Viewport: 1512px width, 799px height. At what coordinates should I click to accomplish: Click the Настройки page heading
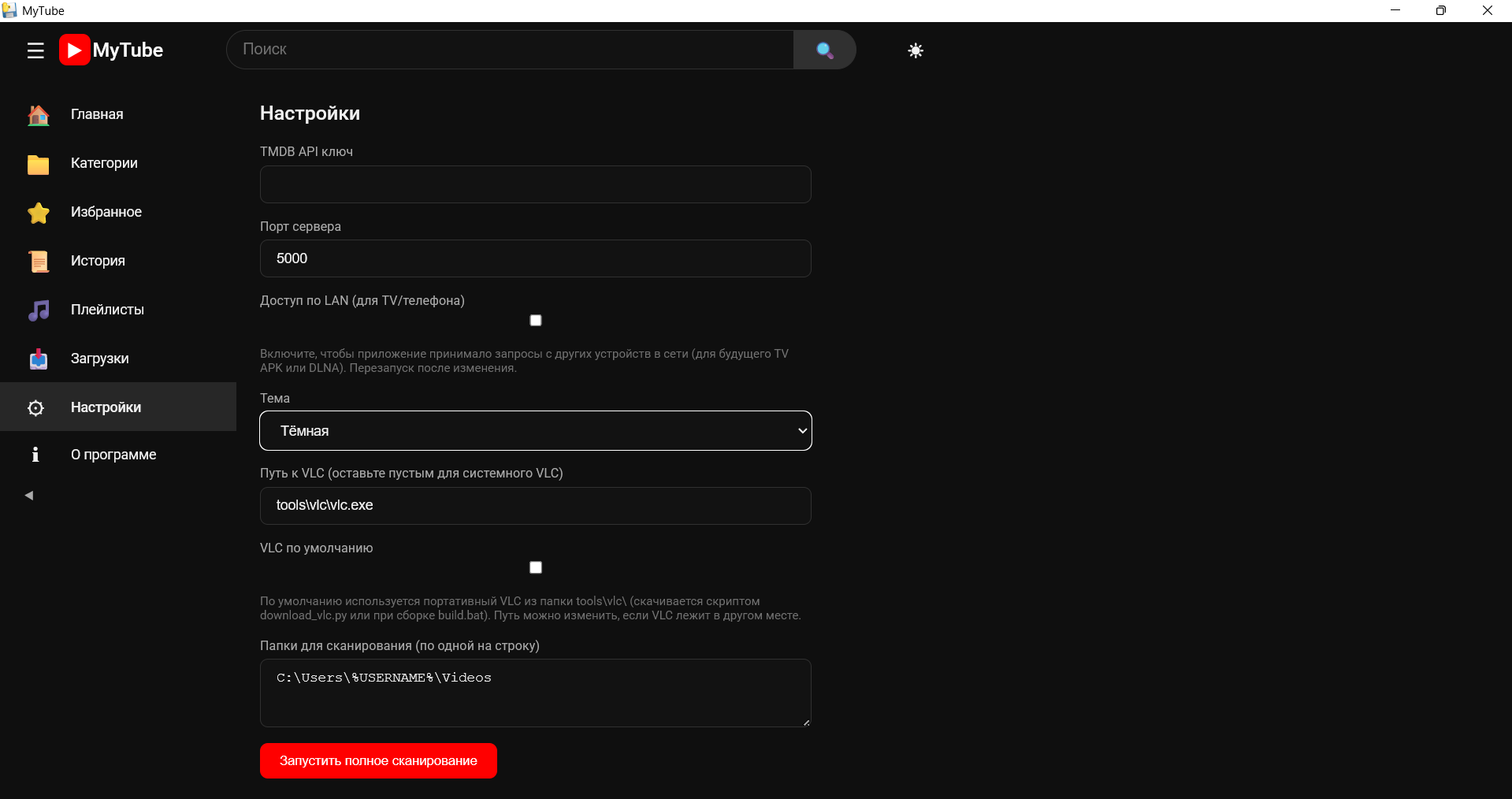pos(310,113)
